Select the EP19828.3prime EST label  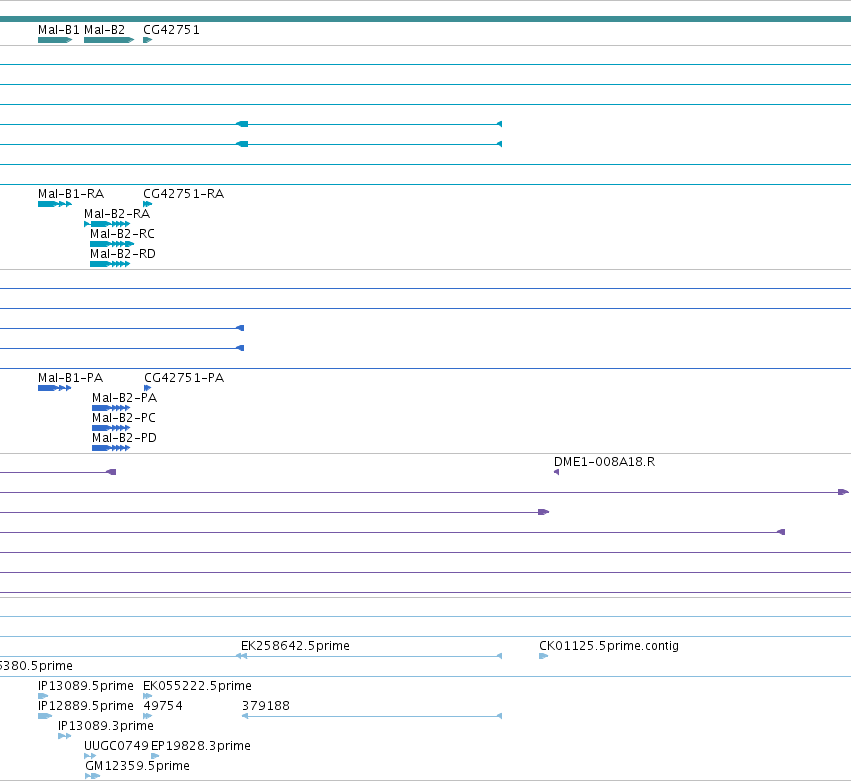coord(201,746)
